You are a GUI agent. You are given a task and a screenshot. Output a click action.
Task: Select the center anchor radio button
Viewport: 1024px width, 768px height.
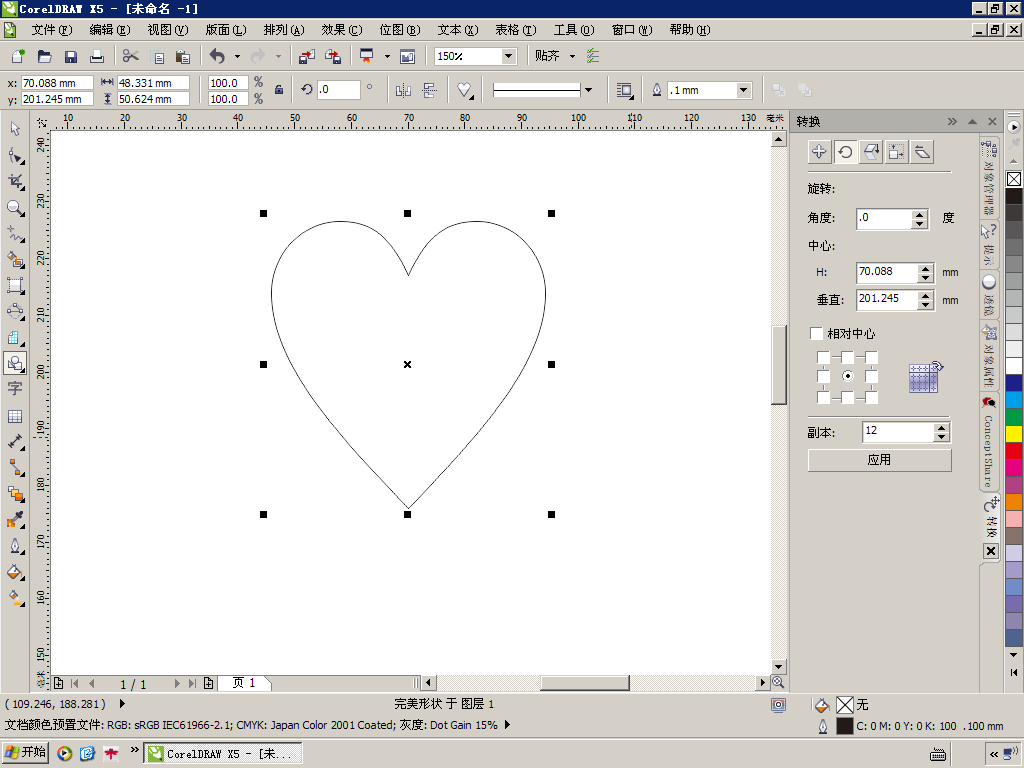847,376
